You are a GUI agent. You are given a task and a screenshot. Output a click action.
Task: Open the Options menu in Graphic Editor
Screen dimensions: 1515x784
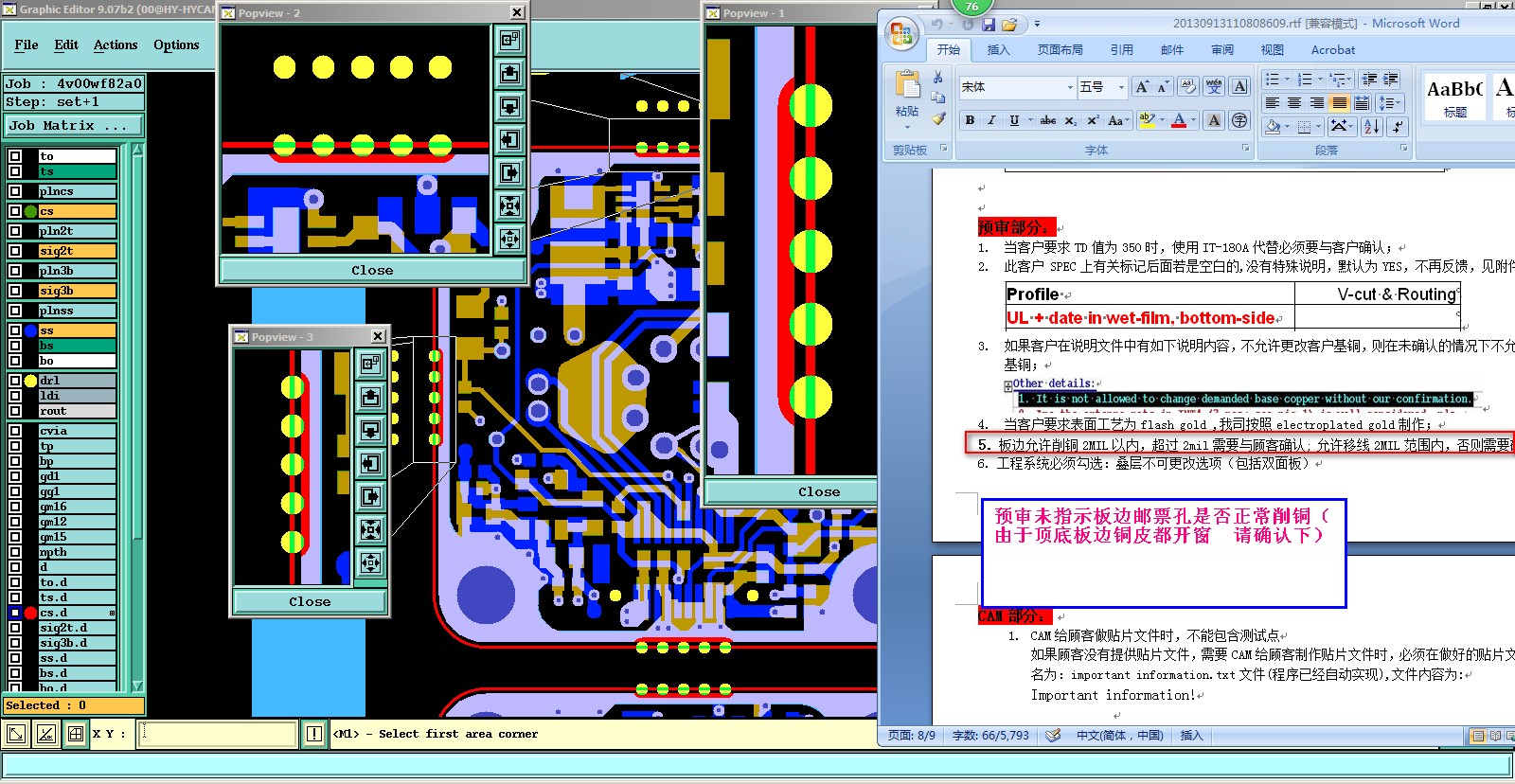[x=176, y=45]
